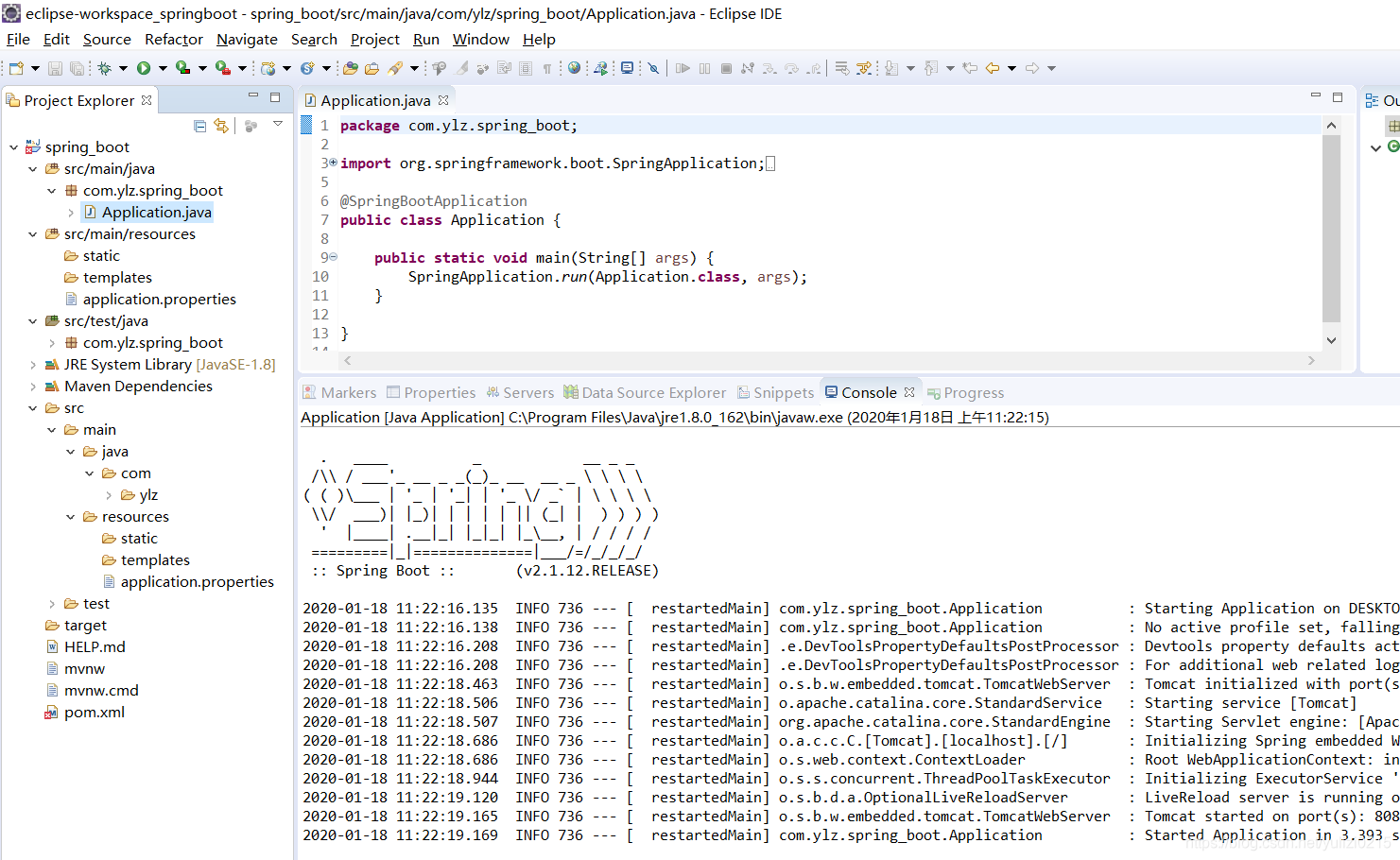Toggle Show Whitespace Characters pilcrow icon
1400x860 pixels.
tap(546, 68)
